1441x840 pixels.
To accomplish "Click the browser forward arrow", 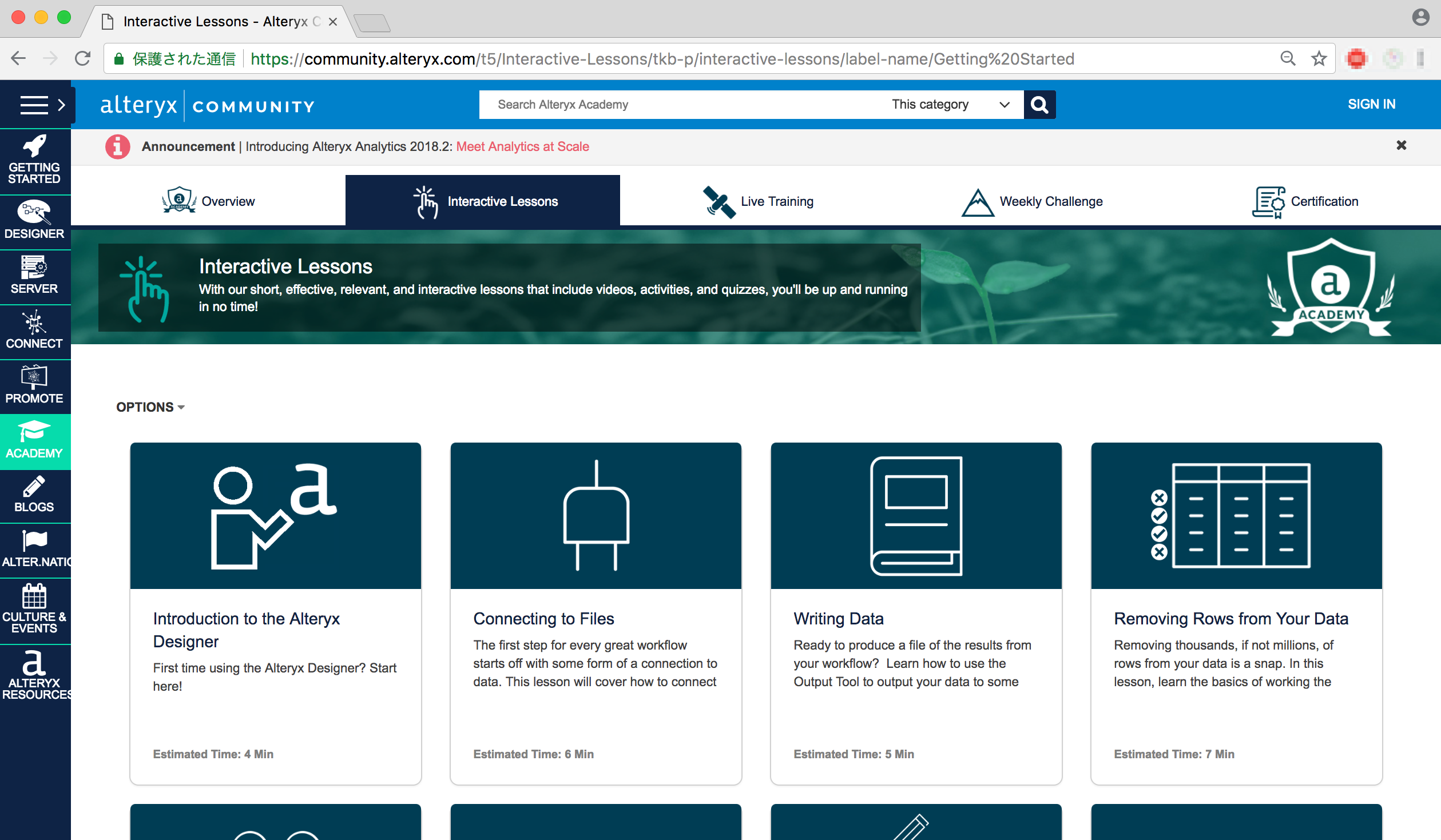I will (50, 58).
